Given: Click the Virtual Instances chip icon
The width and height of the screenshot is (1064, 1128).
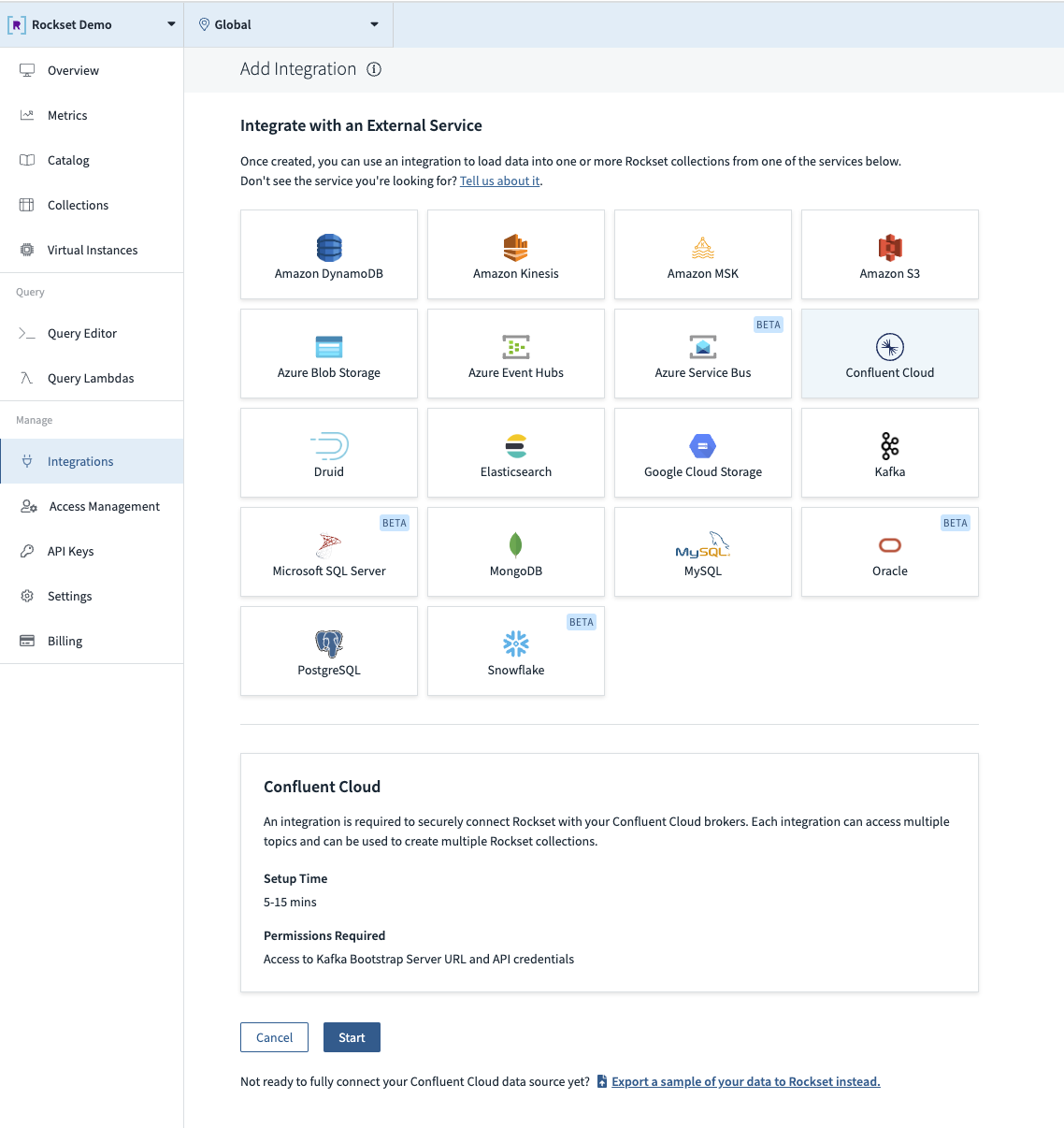Looking at the screenshot, I should click(27, 250).
